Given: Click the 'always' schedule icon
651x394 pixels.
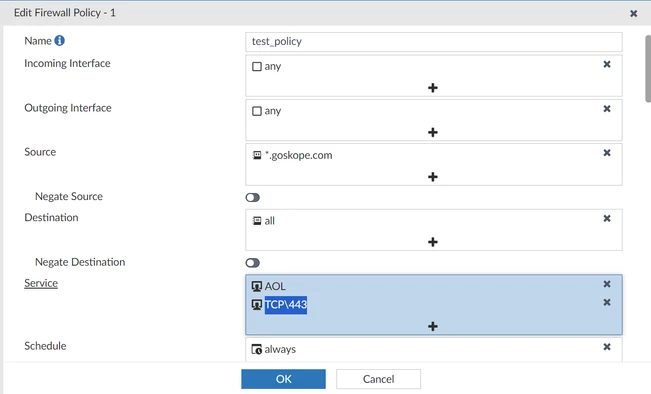Looking at the screenshot, I should point(257,350).
